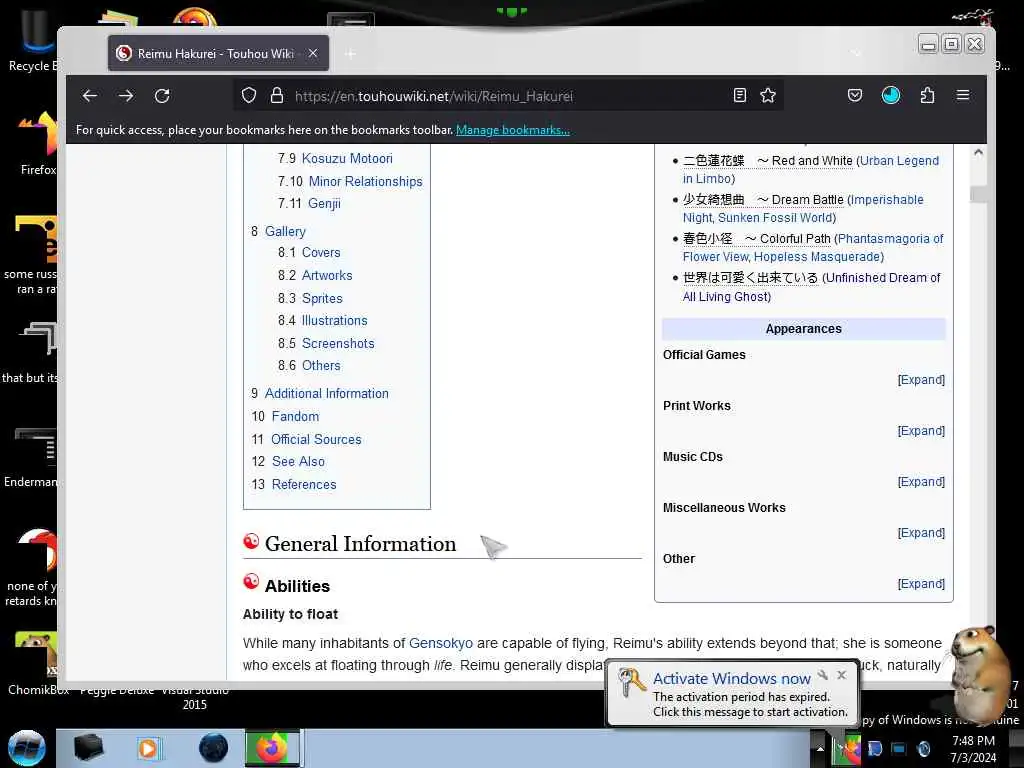Open the Windows Start orb

[x=27, y=748]
